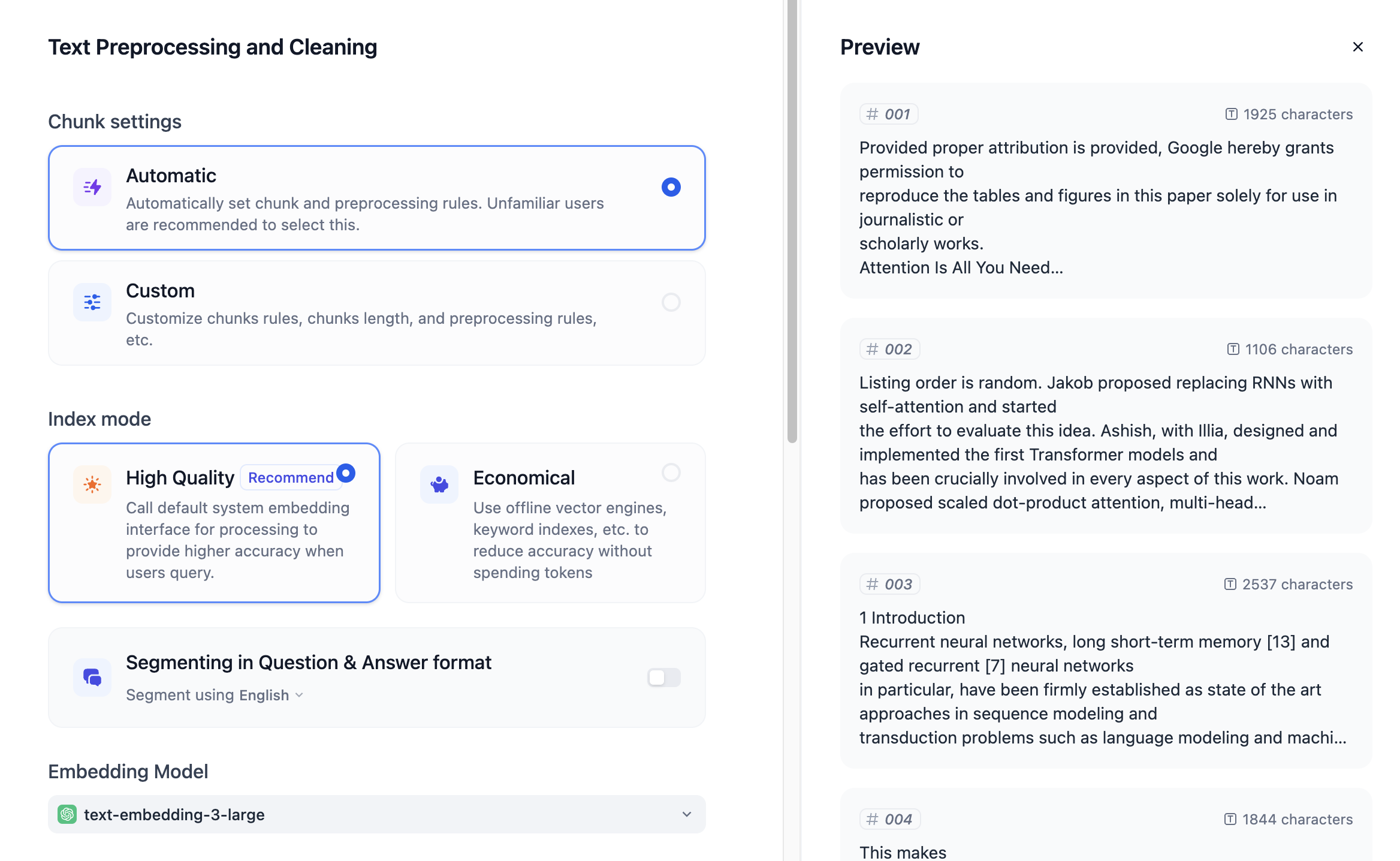This screenshot has height=861, width=1400.
Task: Choose the Automatic chunk settings option
Action: (376, 198)
